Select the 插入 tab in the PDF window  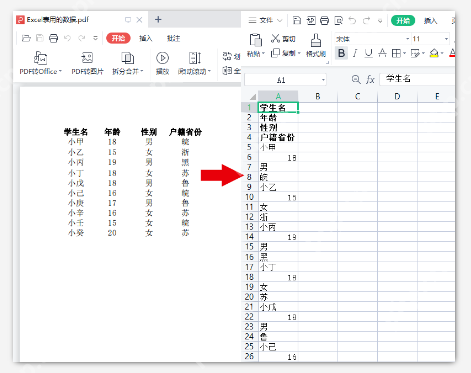coord(146,38)
